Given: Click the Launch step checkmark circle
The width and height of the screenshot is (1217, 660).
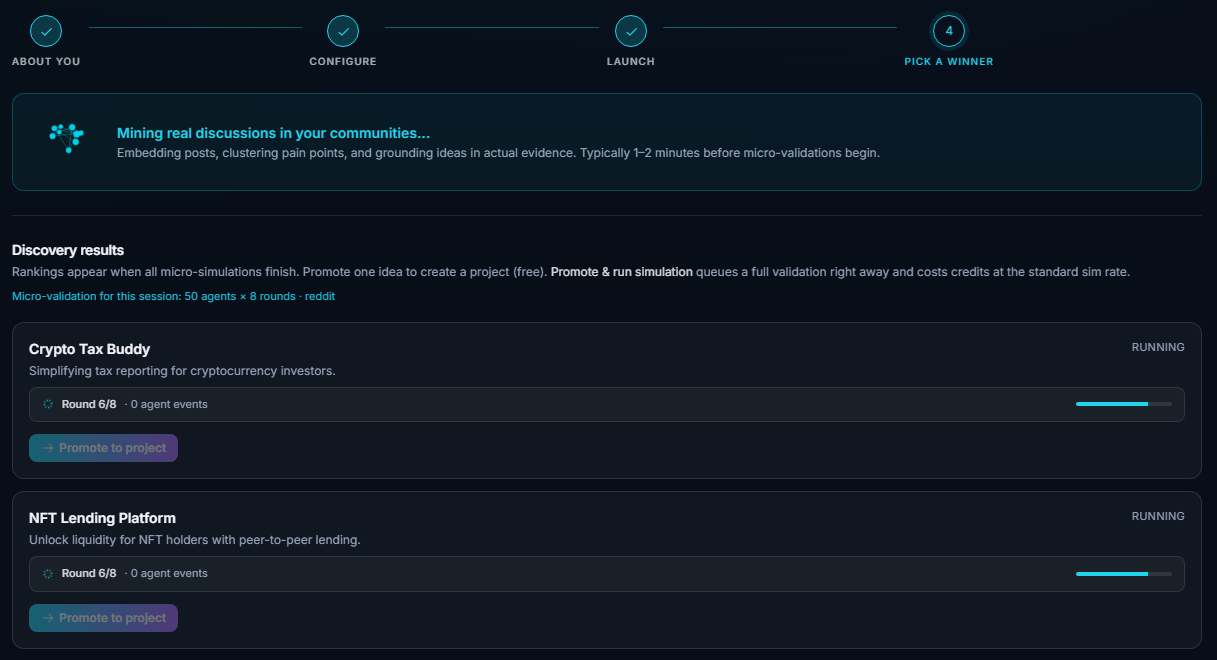Looking at the screenshot, I should click(631, 31).
